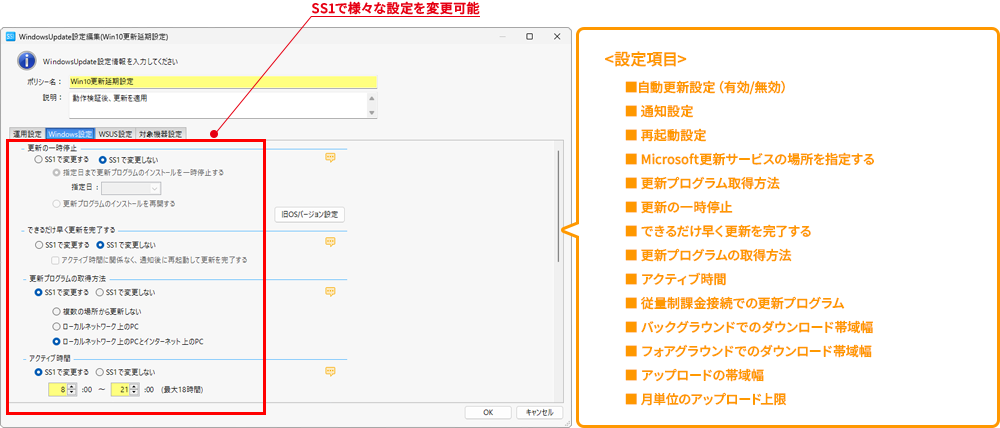Screen dimensions: 1000x428
Task: Click the SS1 app icon in title bar
Action: point(10,36)
